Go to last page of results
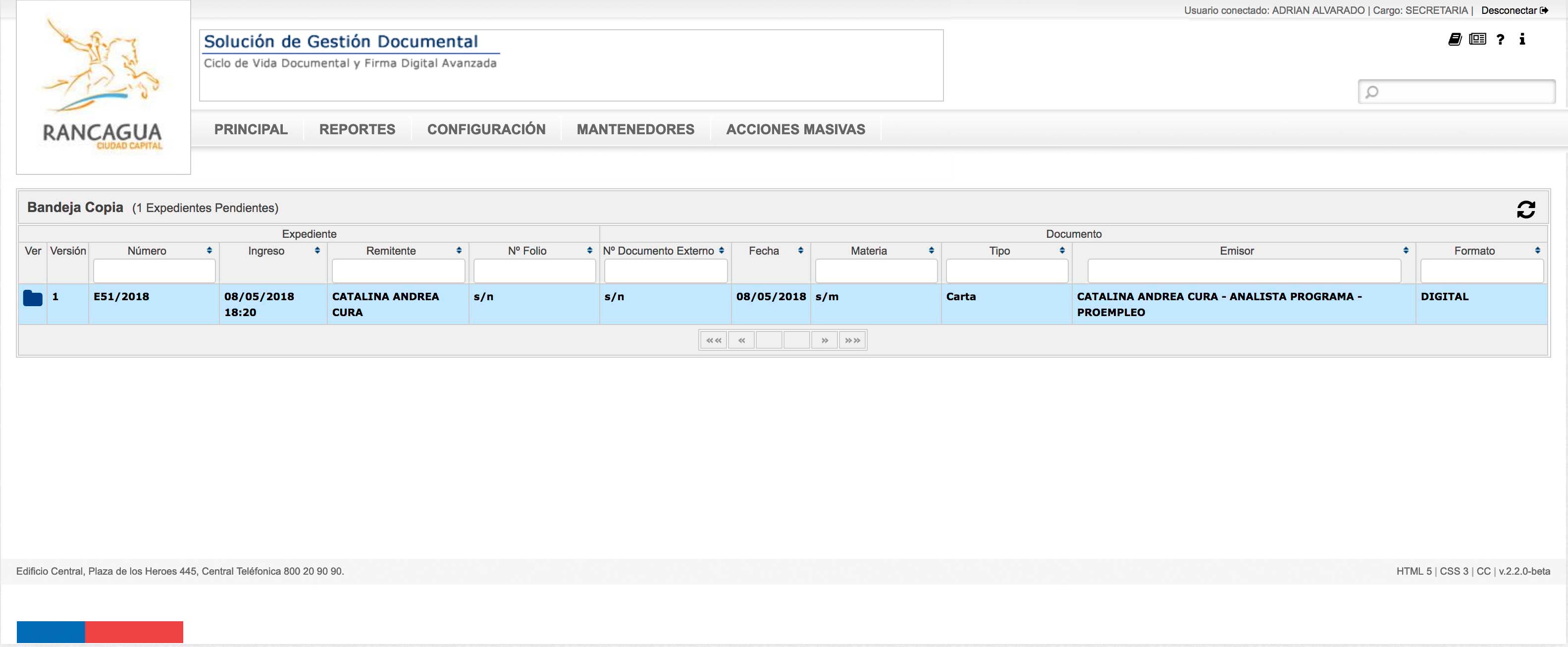The width and height of the screenshot is (1568, 647). click(852, 340)
